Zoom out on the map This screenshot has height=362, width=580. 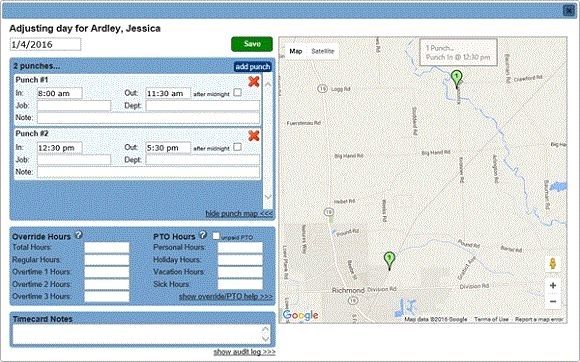[x=553, y=301]
